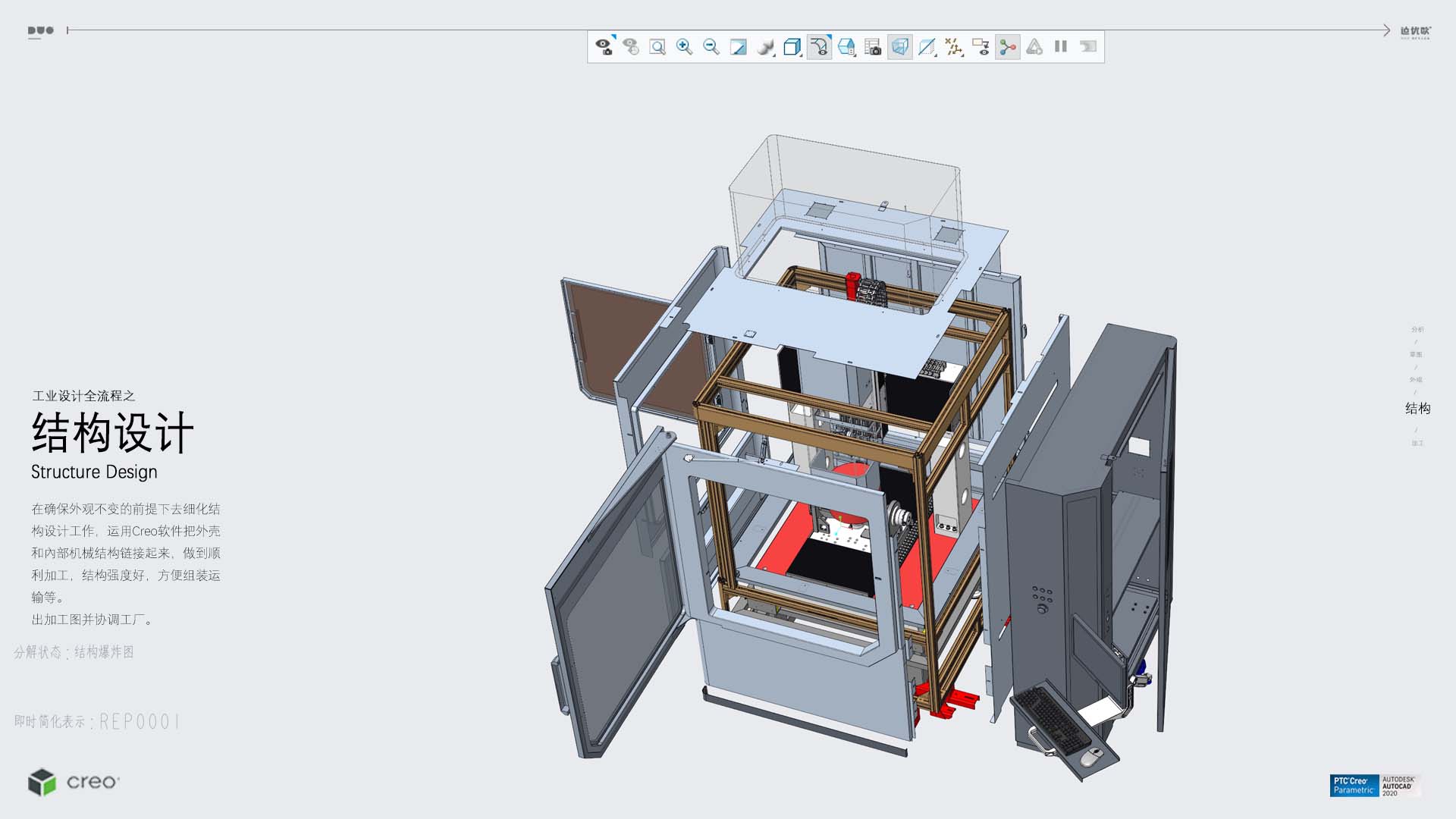
Task: Toggle the Spin Center display icon
Action: click(x=1007, y=47)
